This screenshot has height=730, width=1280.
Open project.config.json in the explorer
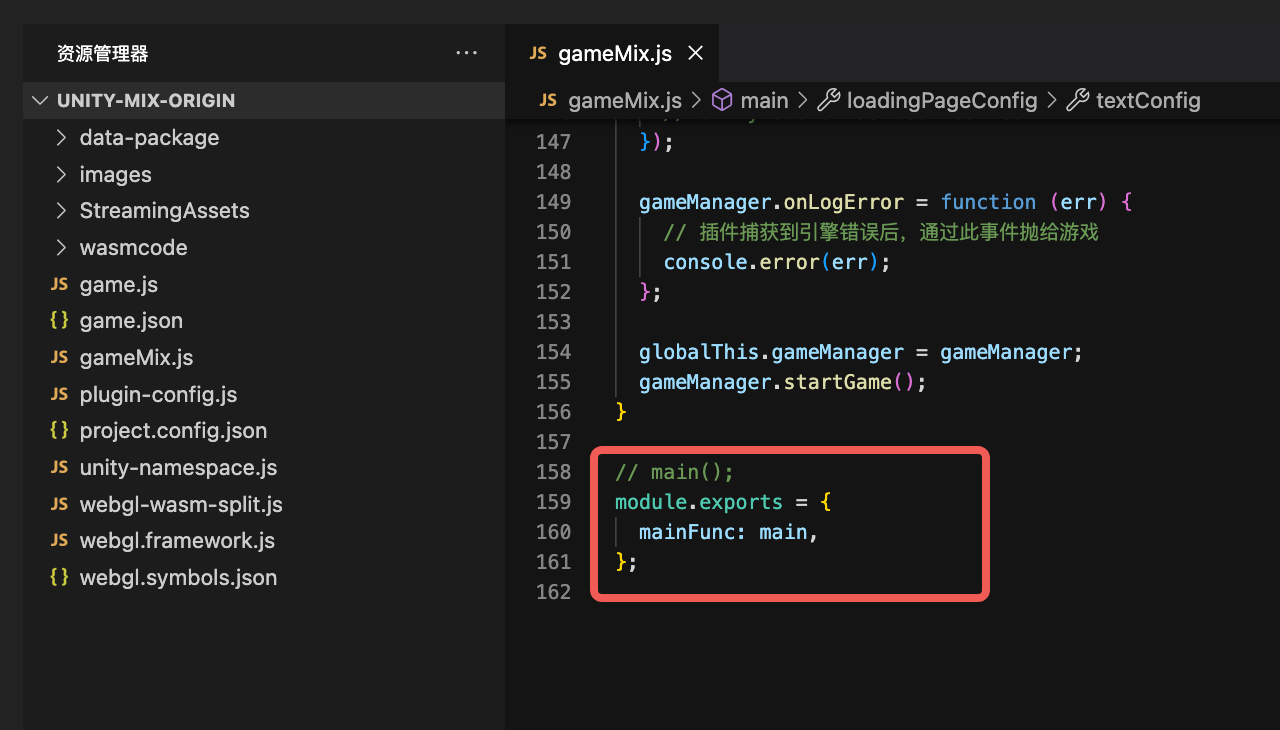(x=173, y=431)
